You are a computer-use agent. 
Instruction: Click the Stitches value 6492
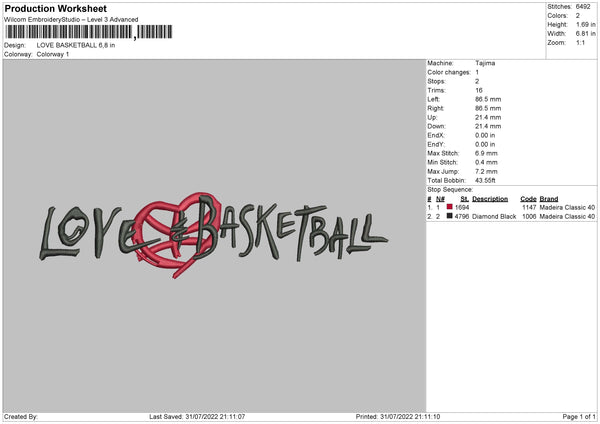[x=583, y=7]
